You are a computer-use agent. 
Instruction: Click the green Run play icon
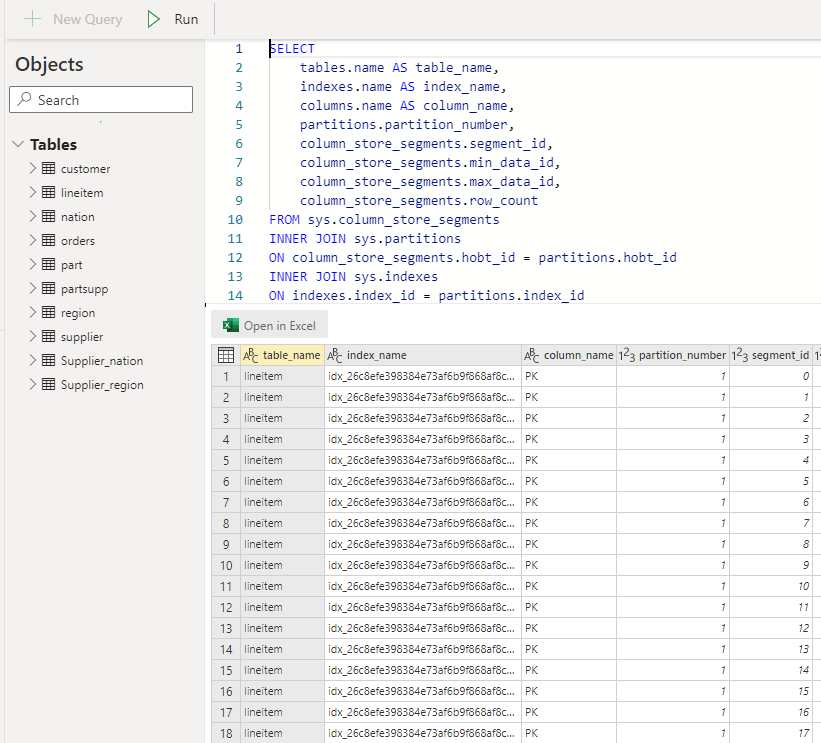[153, 19]
